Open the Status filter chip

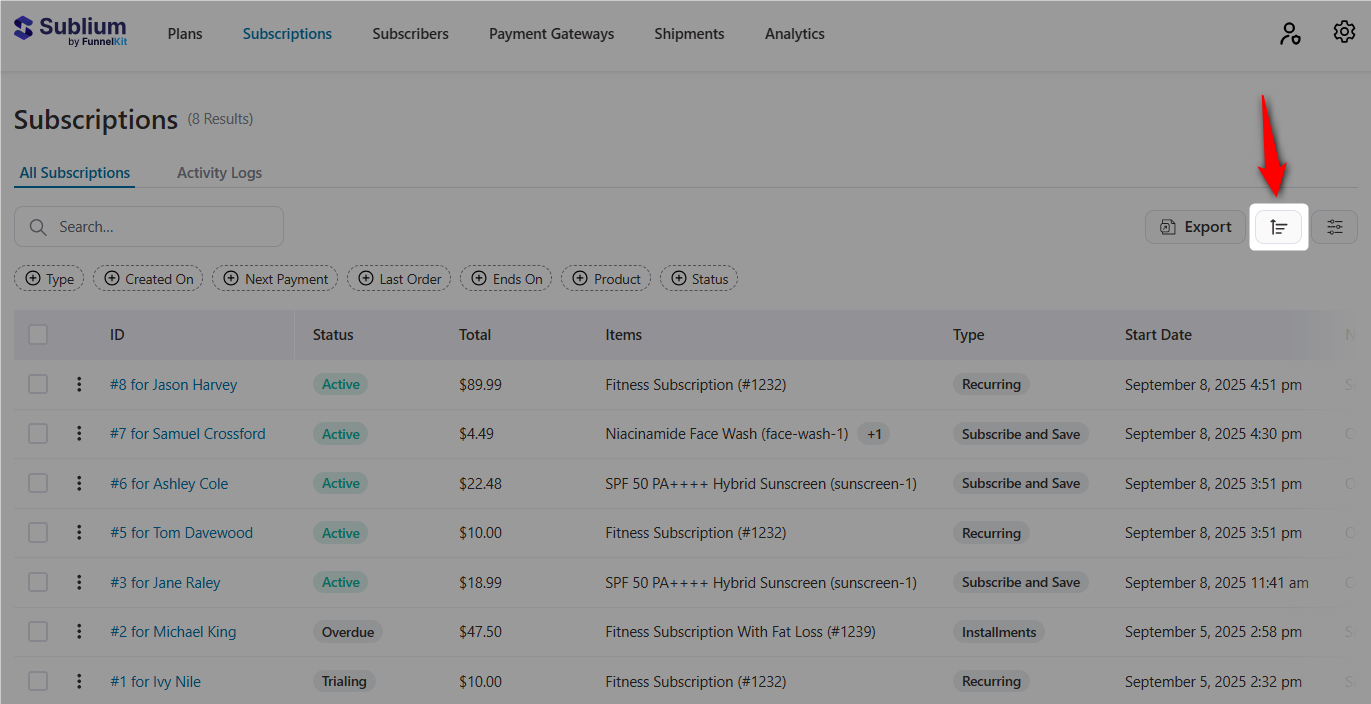point(699,278)
